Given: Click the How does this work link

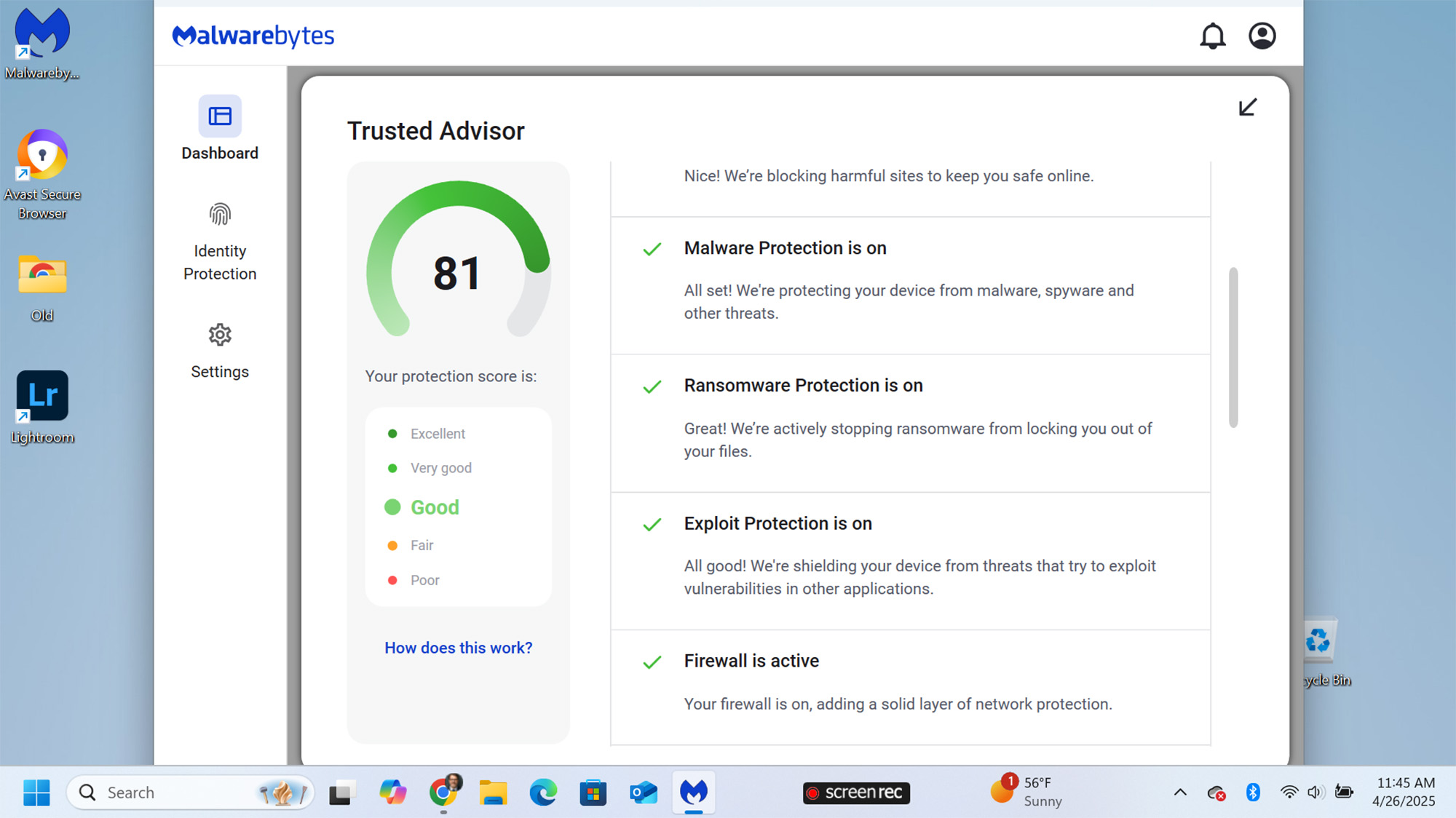Looking at the screenshot, I should click(458, 648).
